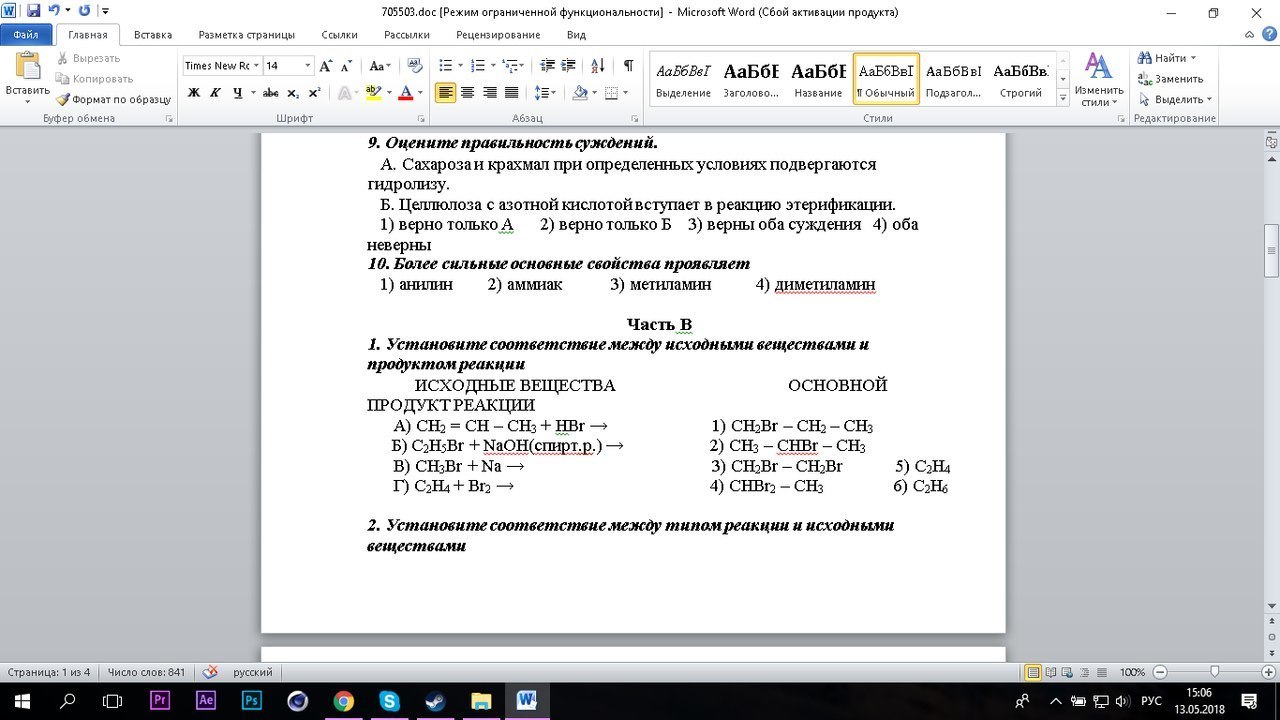Toggle bold formatting (Ж)

coord(193,93)
